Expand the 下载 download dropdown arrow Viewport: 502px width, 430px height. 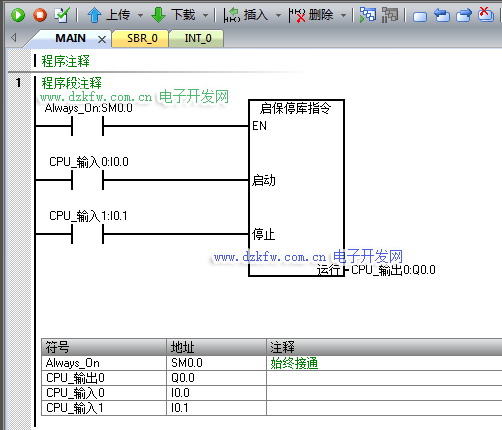(206, 15)
